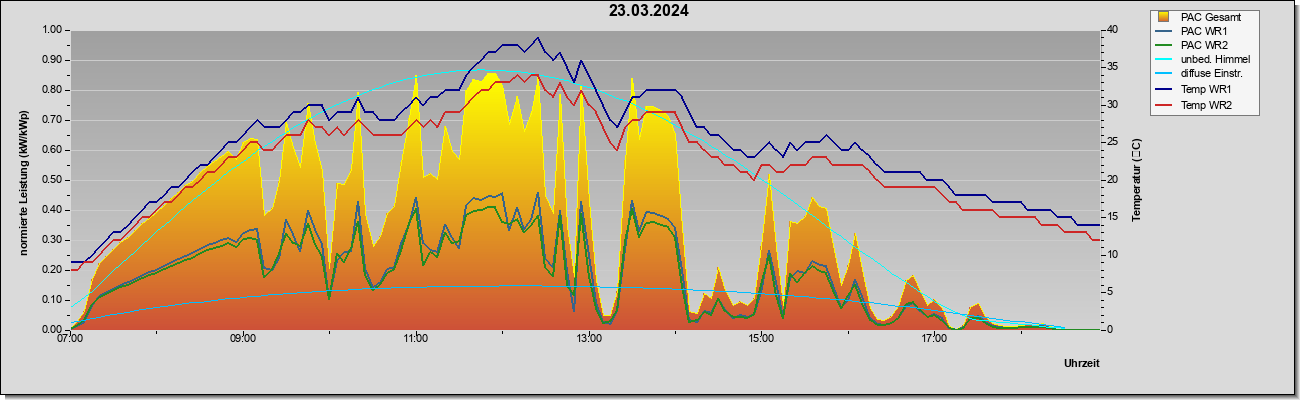Viewport: 1300px width, 400px height.
Task: Click the 09:00 time axis label
Action: [243, 340]
